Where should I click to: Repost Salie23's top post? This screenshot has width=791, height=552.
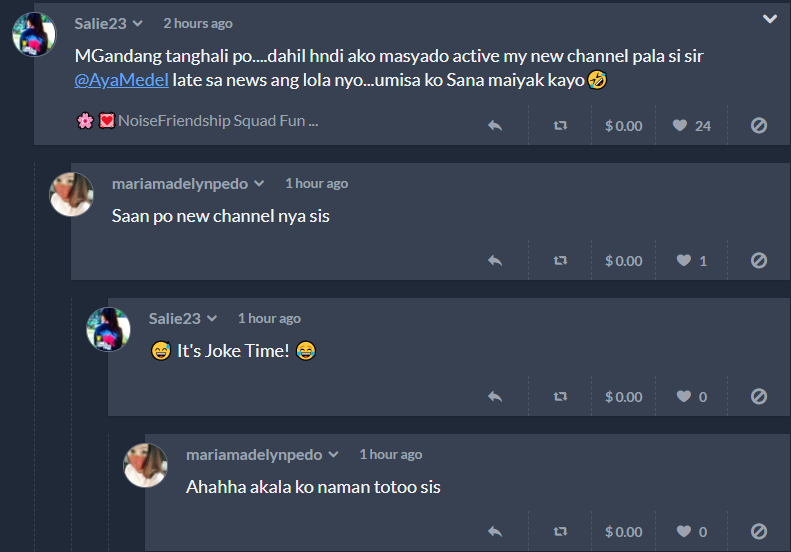pos(560,126)
